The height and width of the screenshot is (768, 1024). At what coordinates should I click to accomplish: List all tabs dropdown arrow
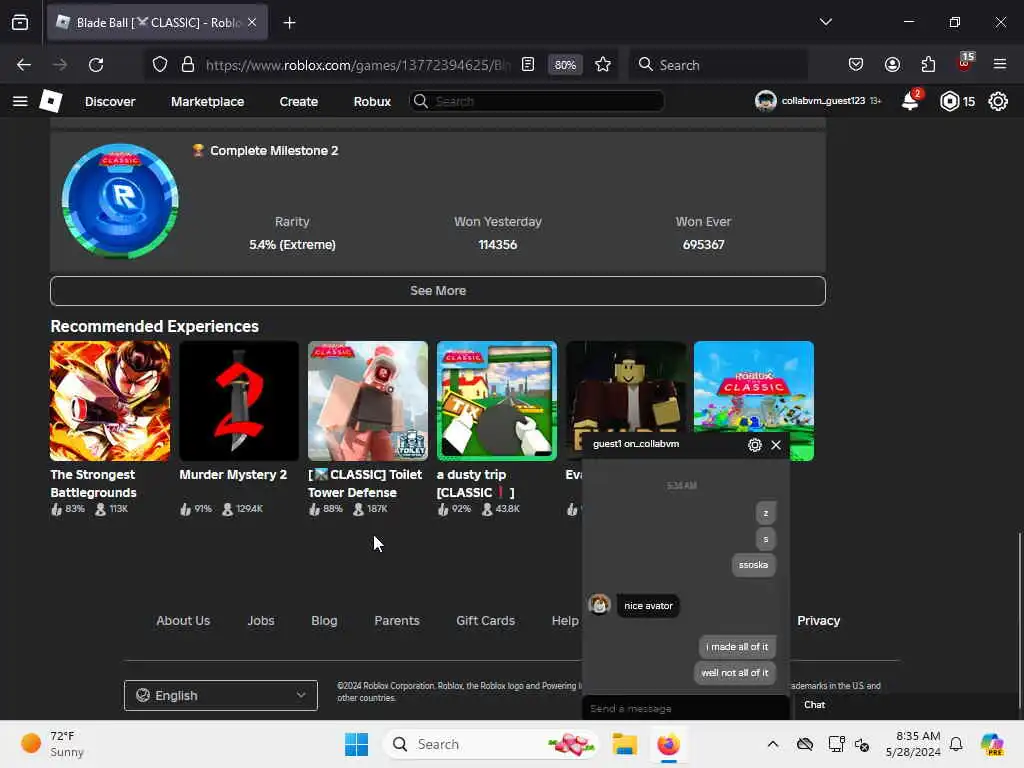pyautogui.click(x=825, y=22)
